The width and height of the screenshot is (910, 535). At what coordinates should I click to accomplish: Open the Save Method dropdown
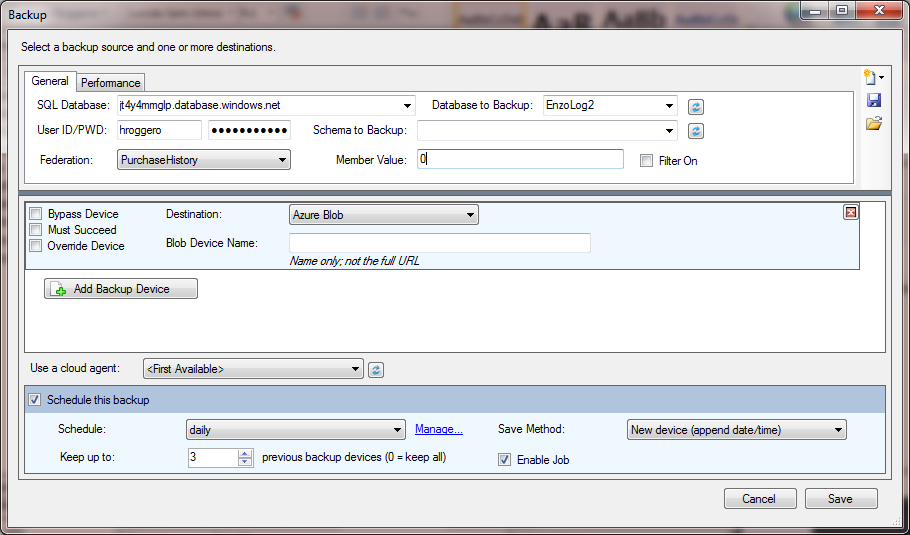[x=736, y=430]
